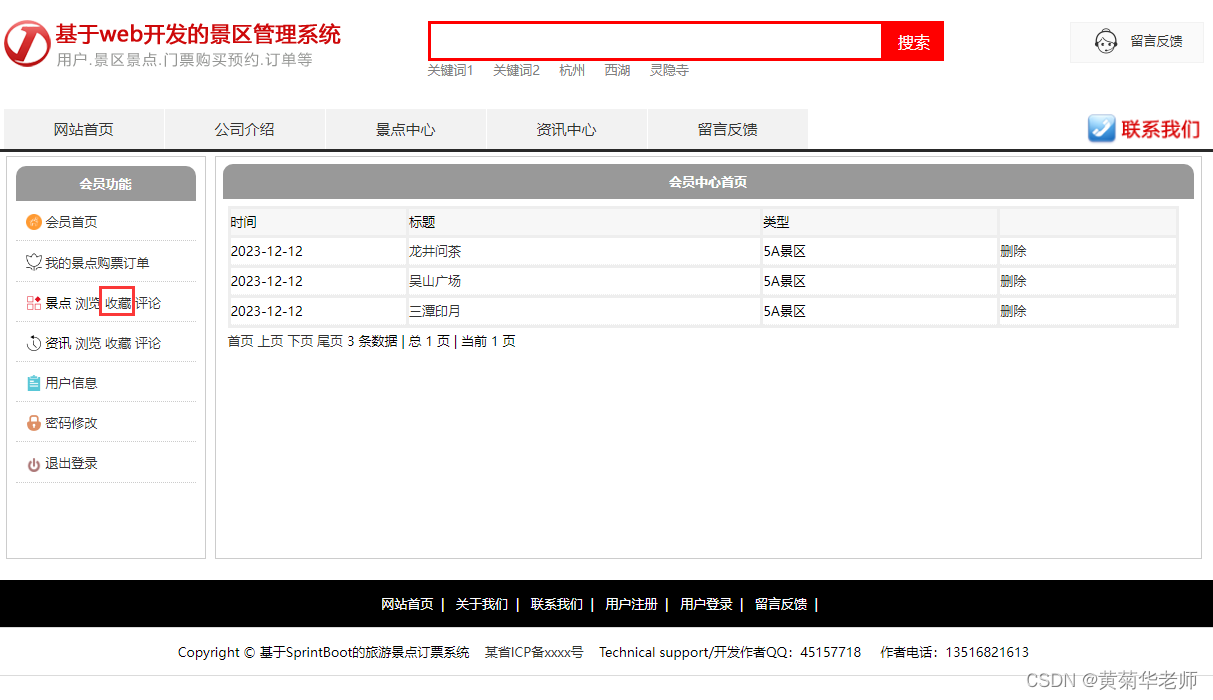Click the 用户信息 clipboard icon
Viewport: 1213px width, 700px height.
click(x=33, y=383)
